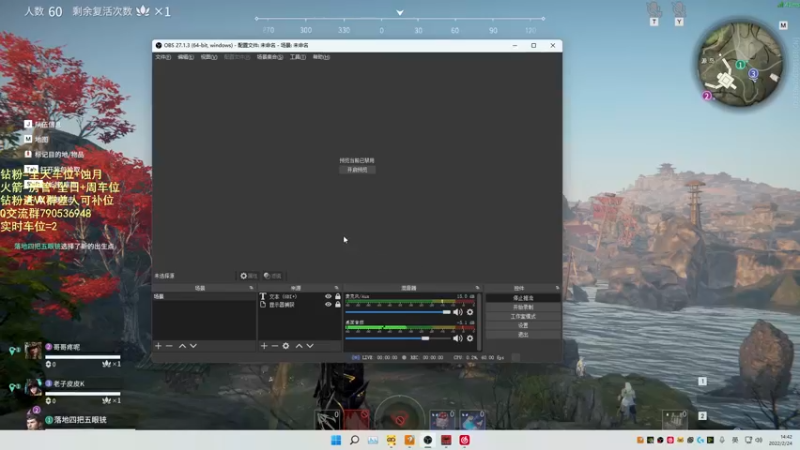Open the Edit menu in OBS
Screen dimensions: 800x450
coord(185,57)
